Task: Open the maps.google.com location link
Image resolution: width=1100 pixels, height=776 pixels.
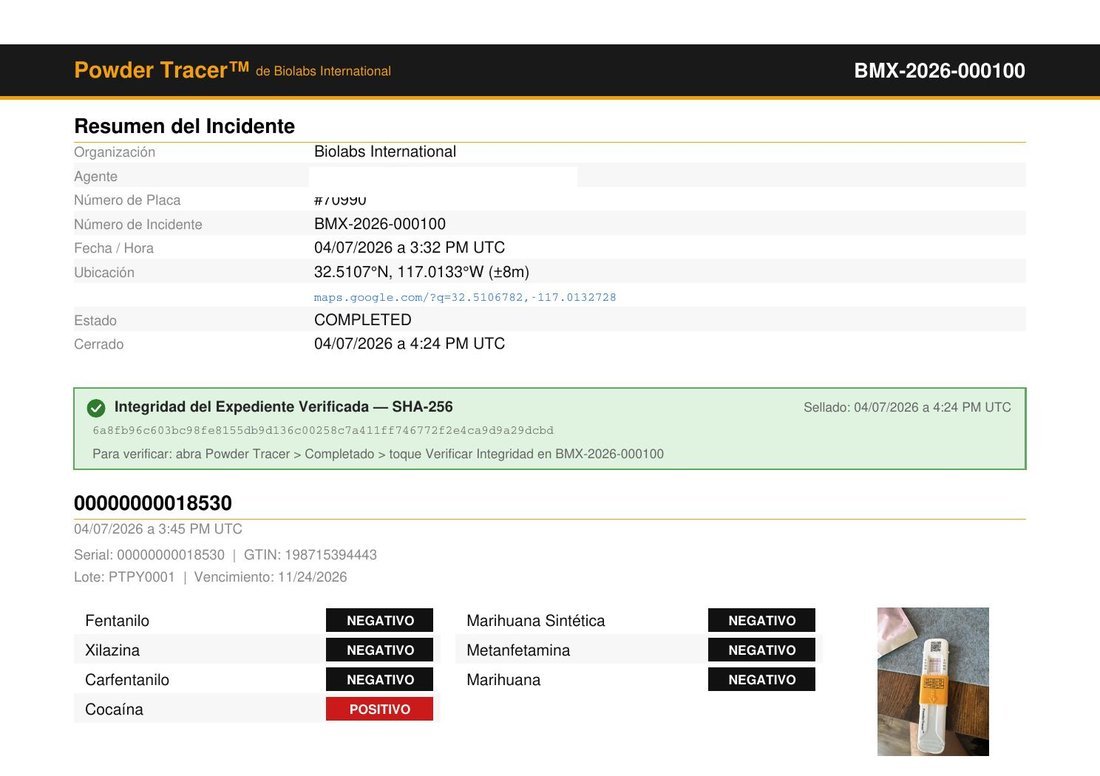Action: point(464,297)
